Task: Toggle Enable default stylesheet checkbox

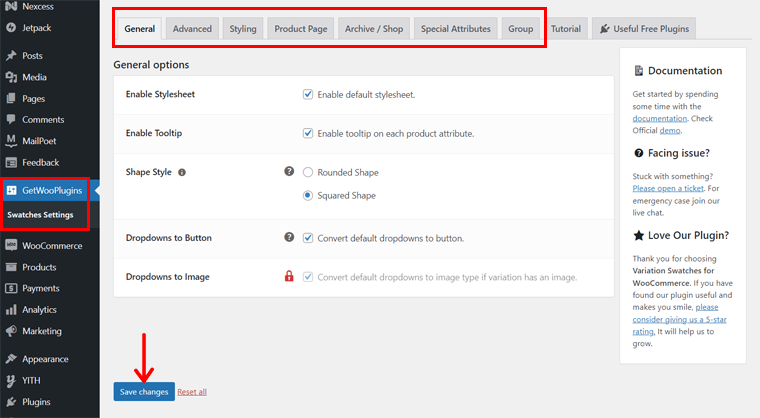Action: click(x=308, y=94)
